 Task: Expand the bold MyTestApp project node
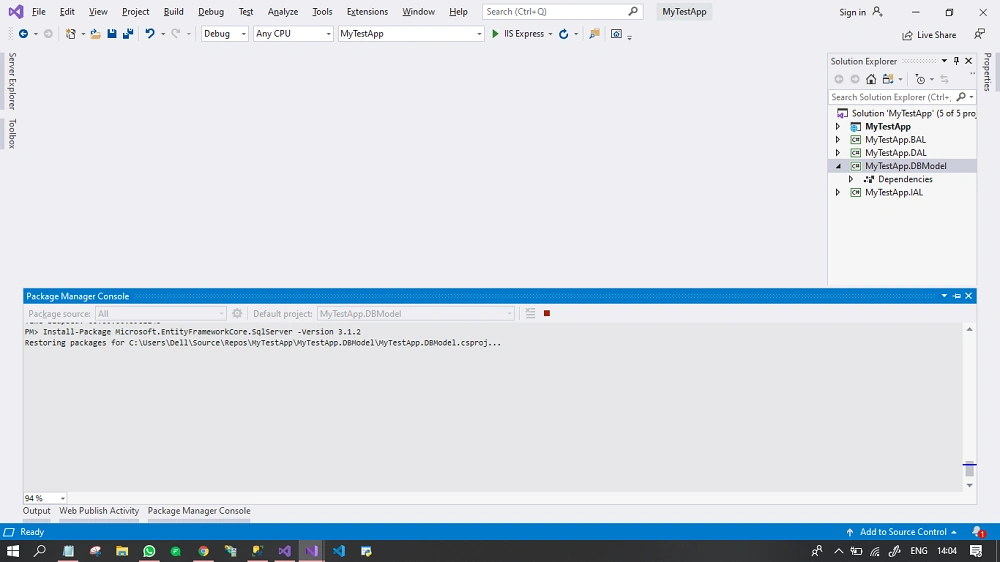pyautogui.click(x=838, y=126)
